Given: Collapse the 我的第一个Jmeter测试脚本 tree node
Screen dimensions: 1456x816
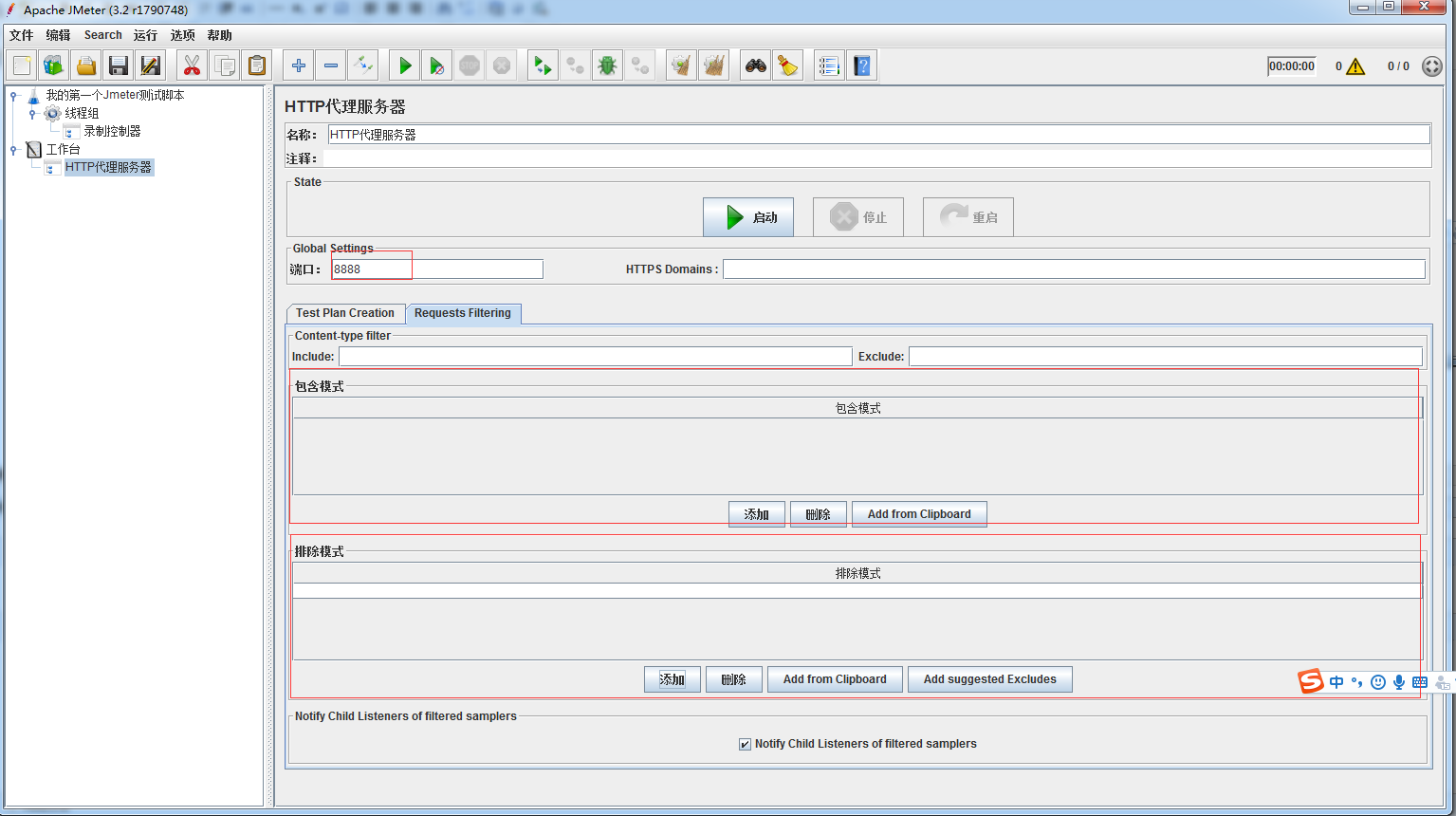Looking at the screenshot, I should pos(13,96).
